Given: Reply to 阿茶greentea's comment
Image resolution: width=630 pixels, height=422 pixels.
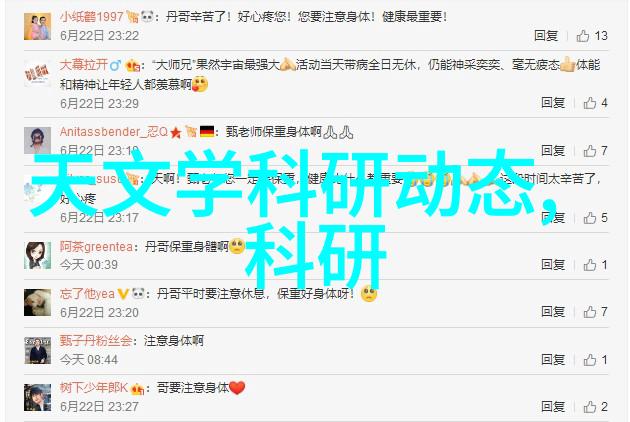Looking at the screenshot, I should pyautogui.click(x=553, y=264).
